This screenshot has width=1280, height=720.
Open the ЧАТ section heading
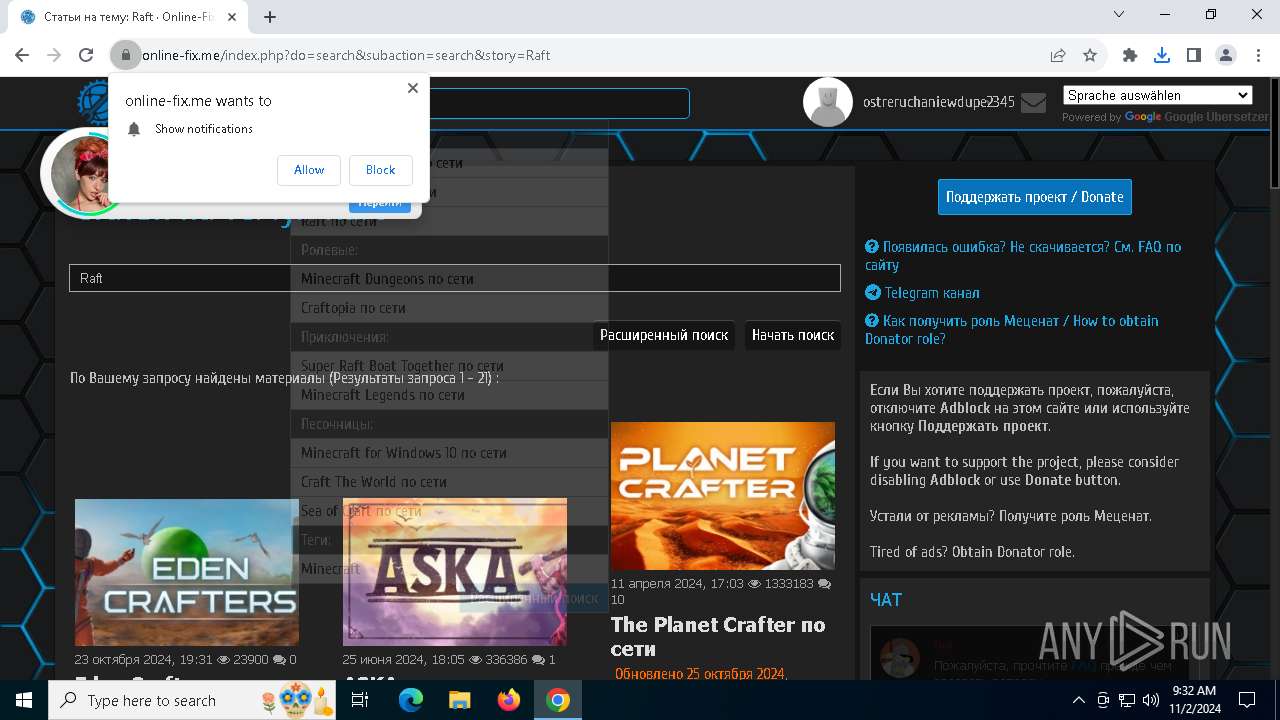click(x=886, y=599)
